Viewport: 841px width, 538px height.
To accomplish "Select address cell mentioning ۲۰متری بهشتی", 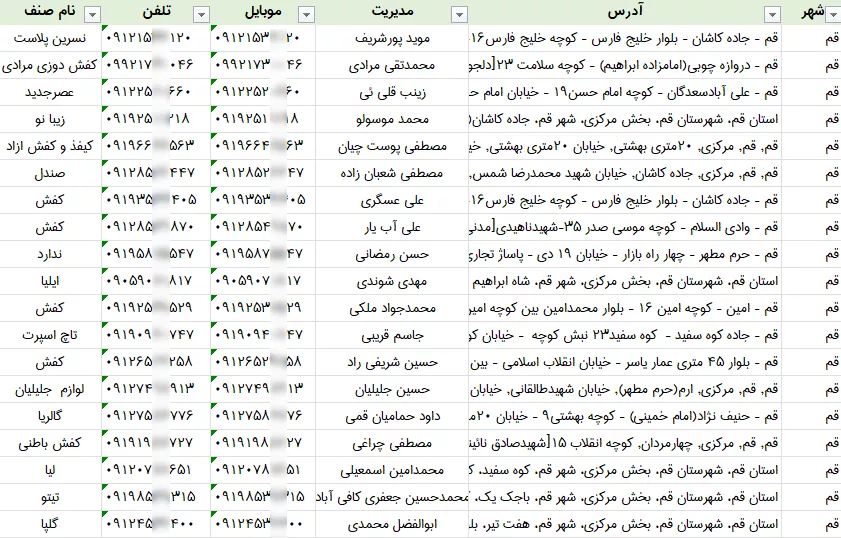I will [625, 146].
